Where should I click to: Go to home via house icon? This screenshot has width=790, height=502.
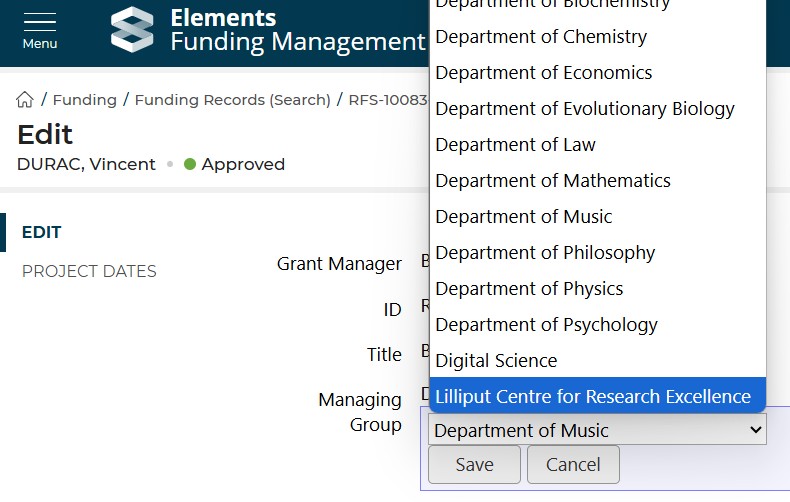[x=25, y=100]
